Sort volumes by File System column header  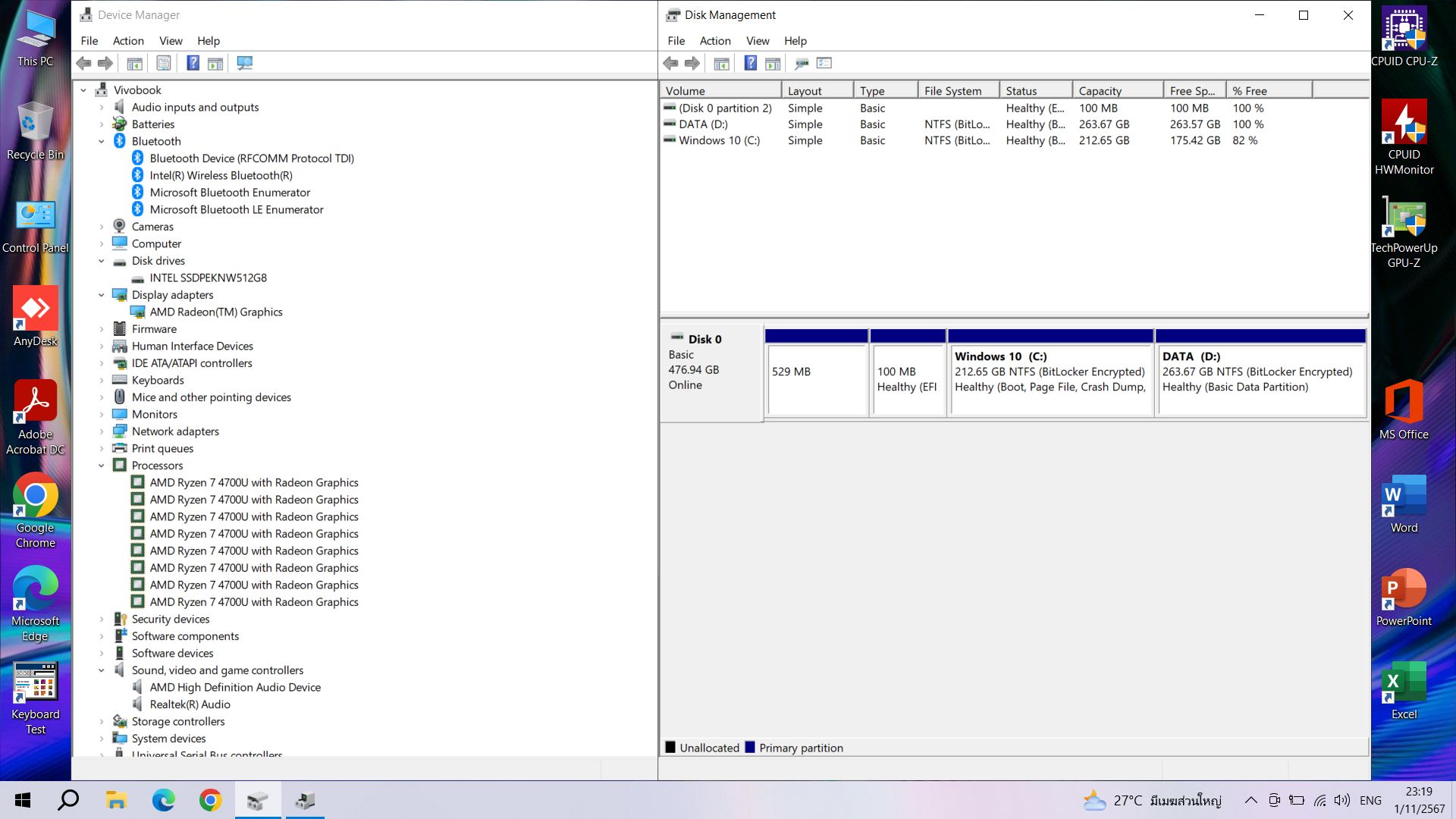point(959,91)
